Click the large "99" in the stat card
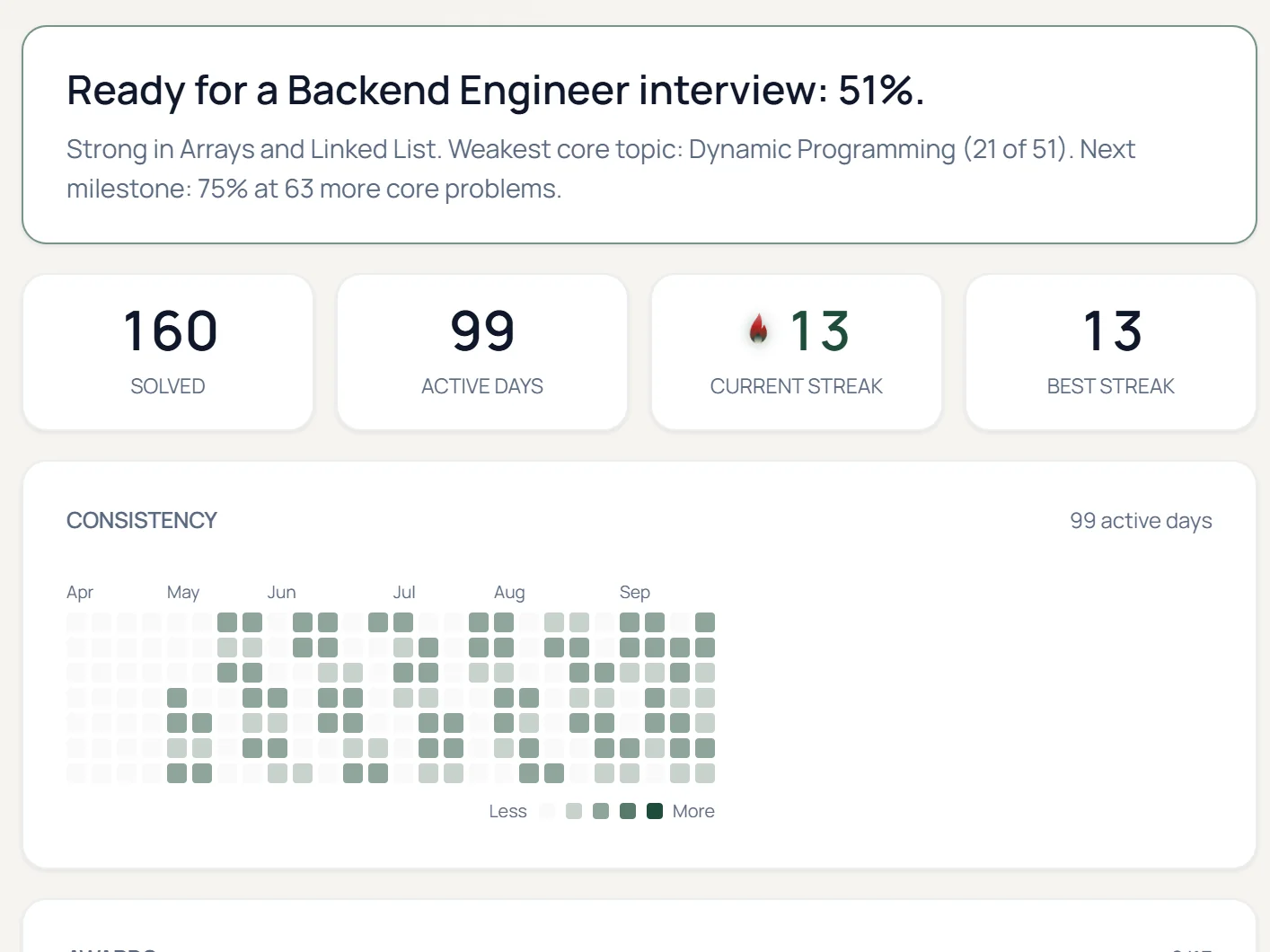 click(x=482, y=331)
